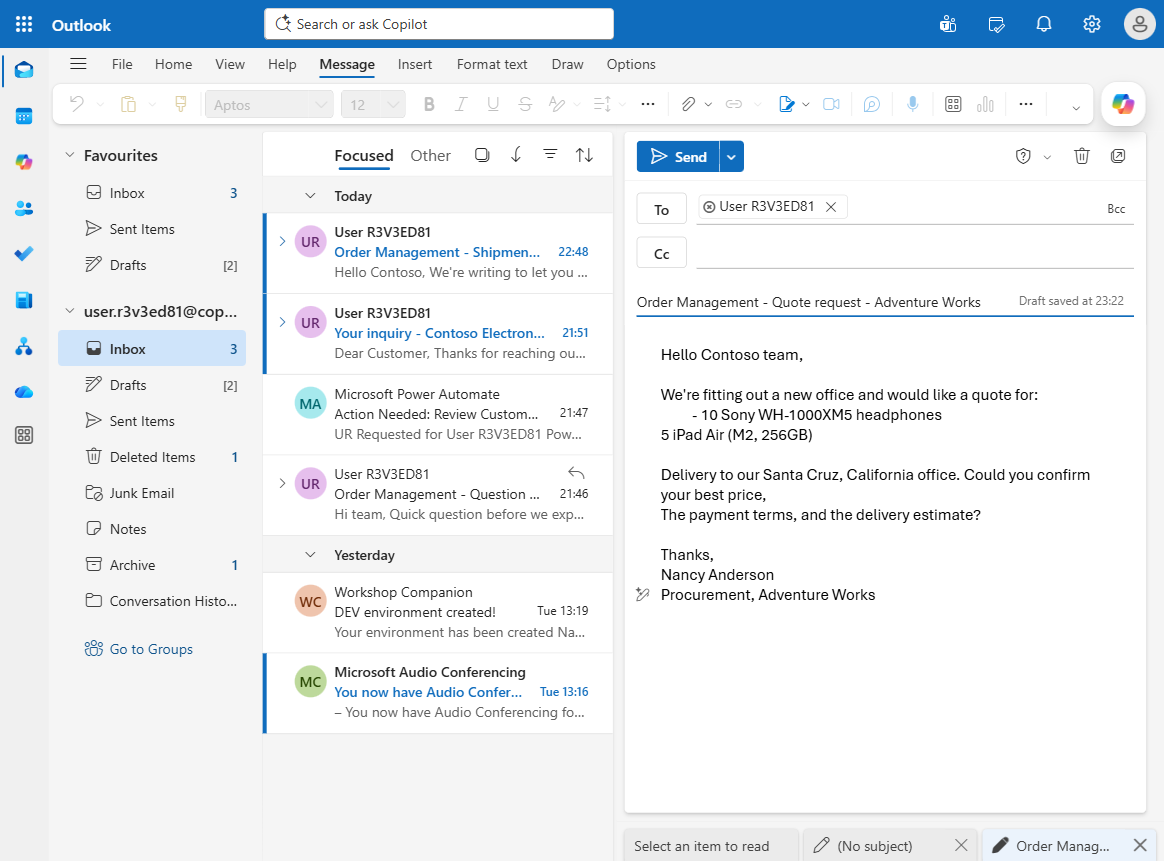
Task: Switch to the Draw tab
Action: point(567,65)
